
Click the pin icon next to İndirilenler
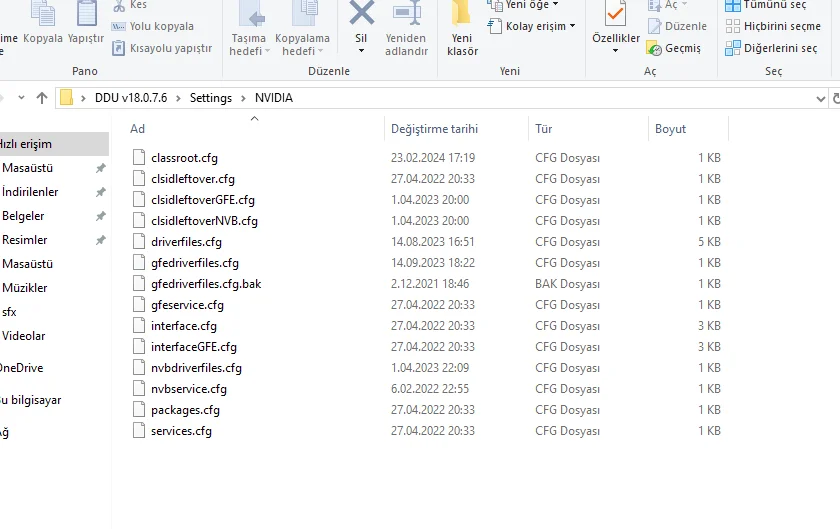[100, 192]
